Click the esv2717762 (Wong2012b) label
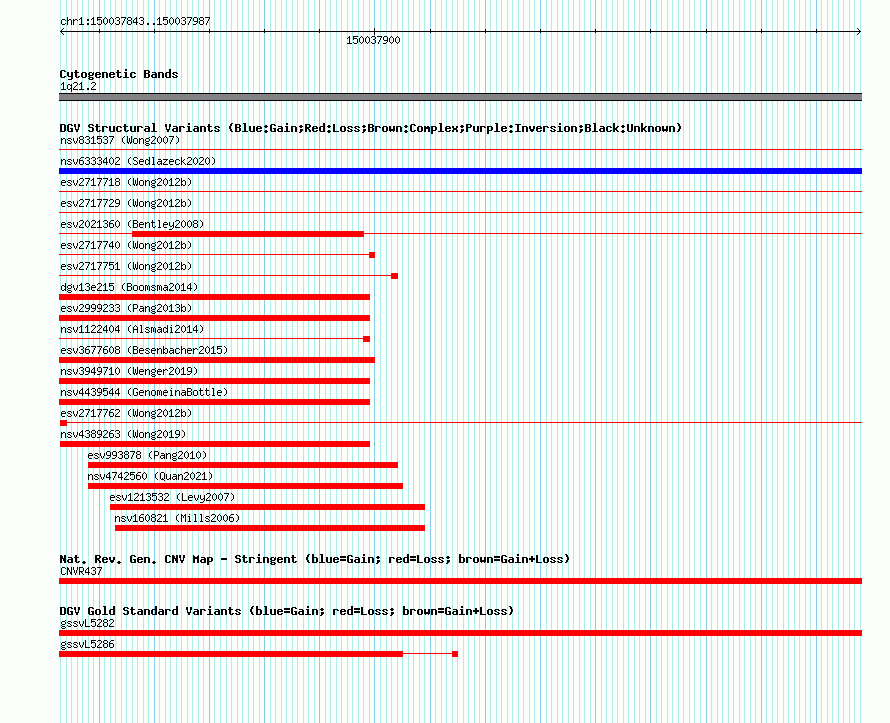 (x=126, y=413)
